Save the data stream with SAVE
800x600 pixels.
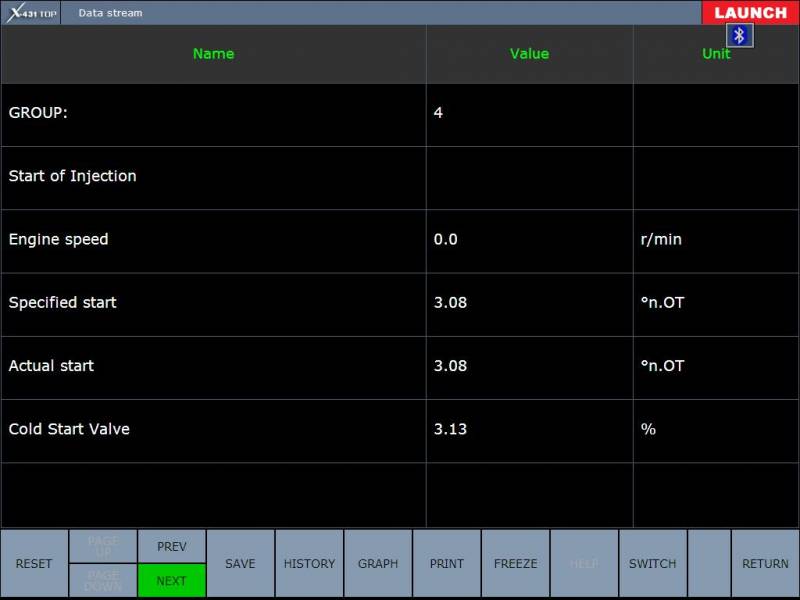click(x=240, y=564)
